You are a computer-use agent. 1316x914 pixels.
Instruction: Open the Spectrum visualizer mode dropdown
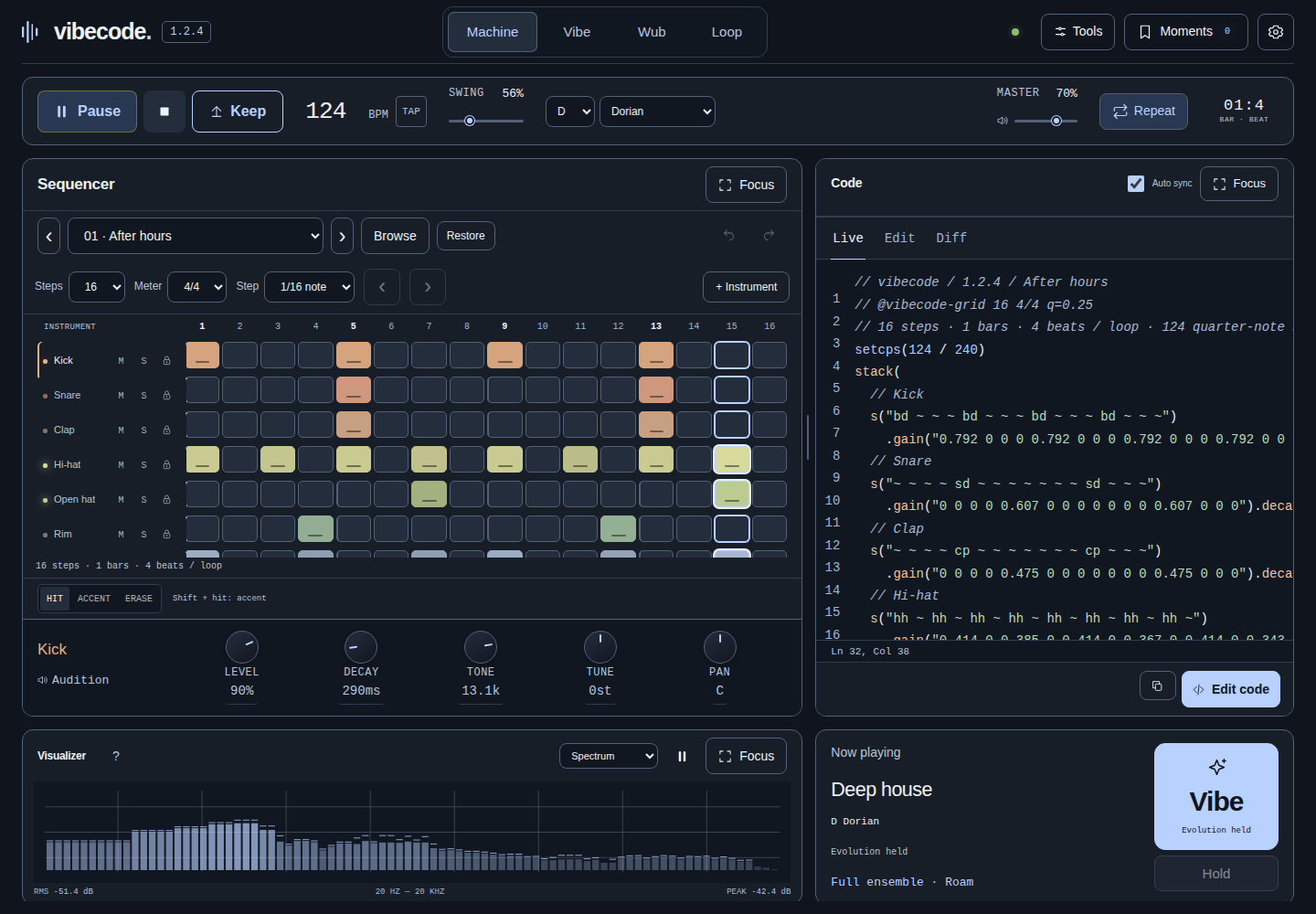[x=609, y=756]
